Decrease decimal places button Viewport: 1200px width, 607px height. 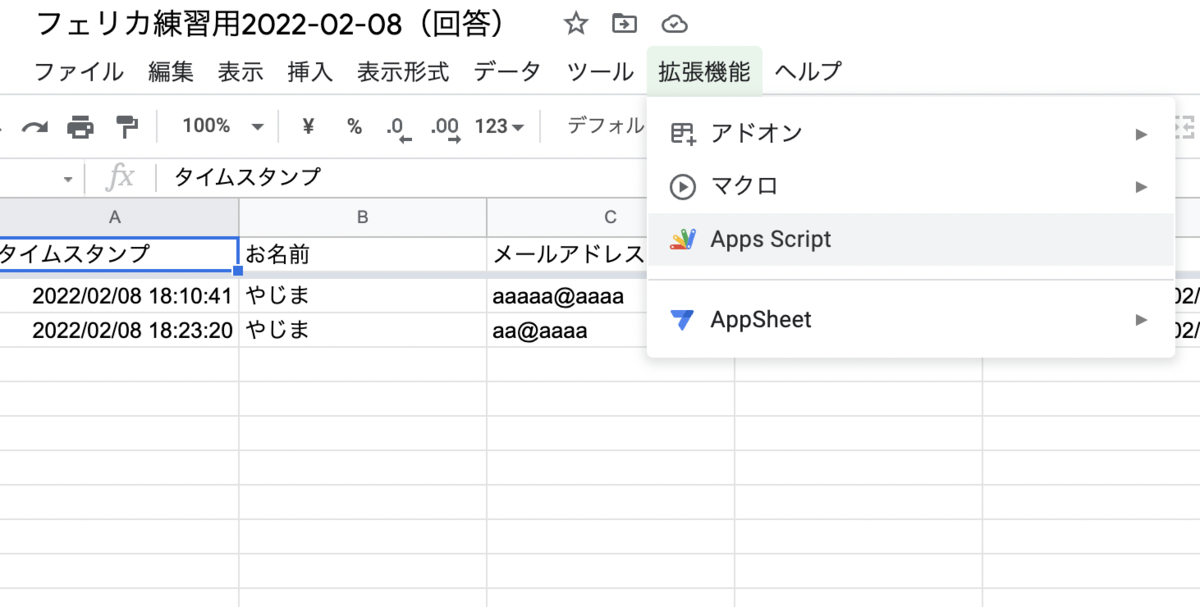pyautogui.click(x=398, y=127)
